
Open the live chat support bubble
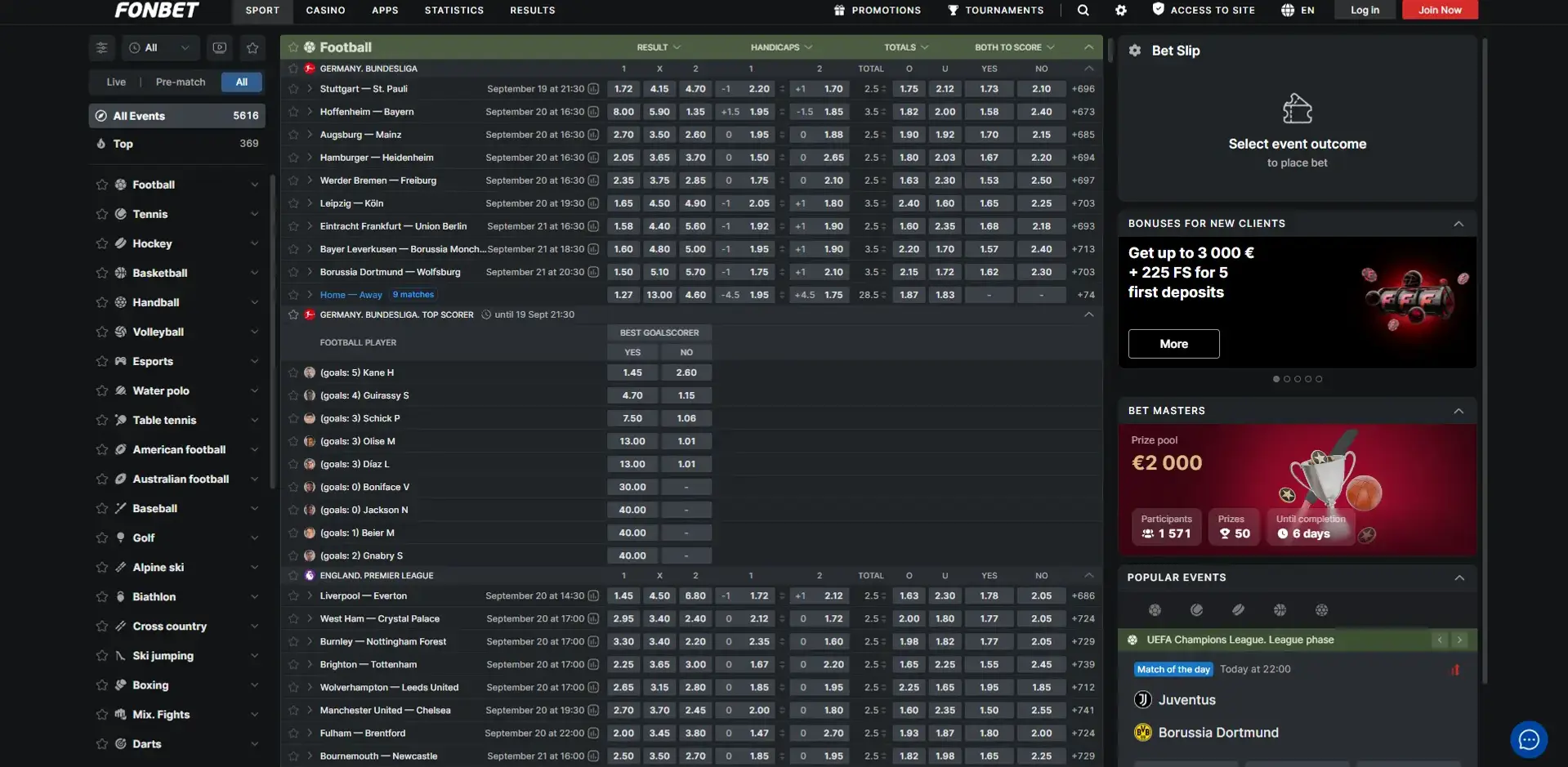pos(1529,739)
